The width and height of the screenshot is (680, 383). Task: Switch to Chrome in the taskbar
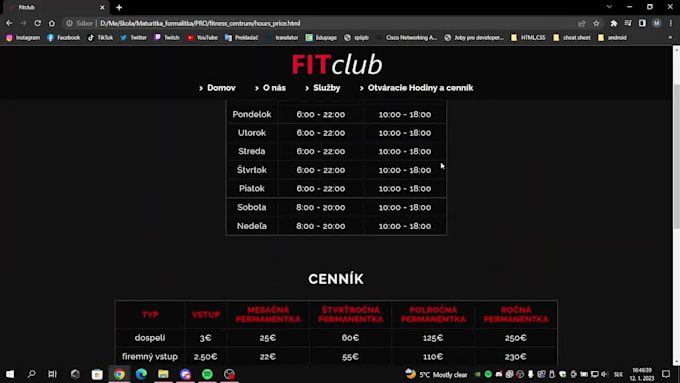tap(119, 374)
